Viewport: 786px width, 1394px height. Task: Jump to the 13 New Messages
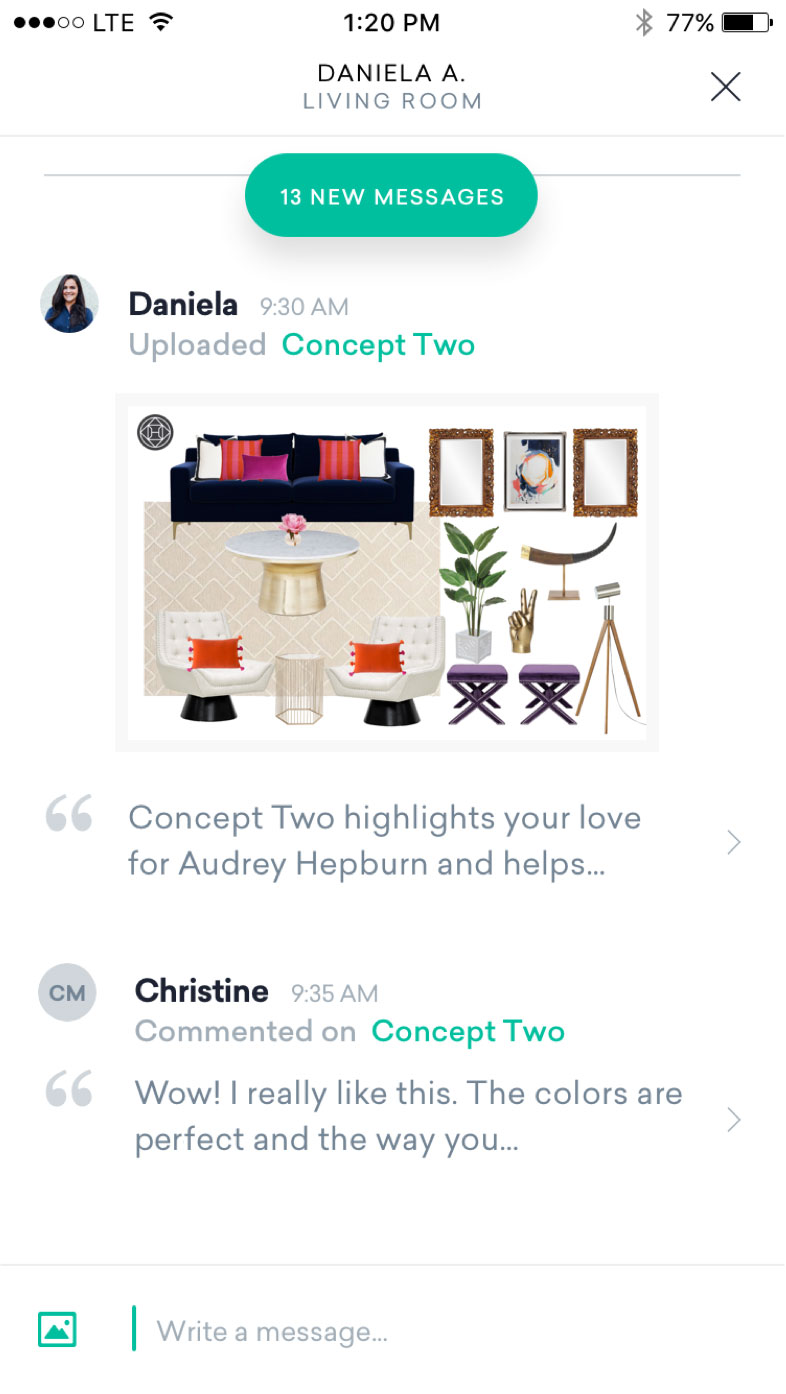tap(391, 196)
